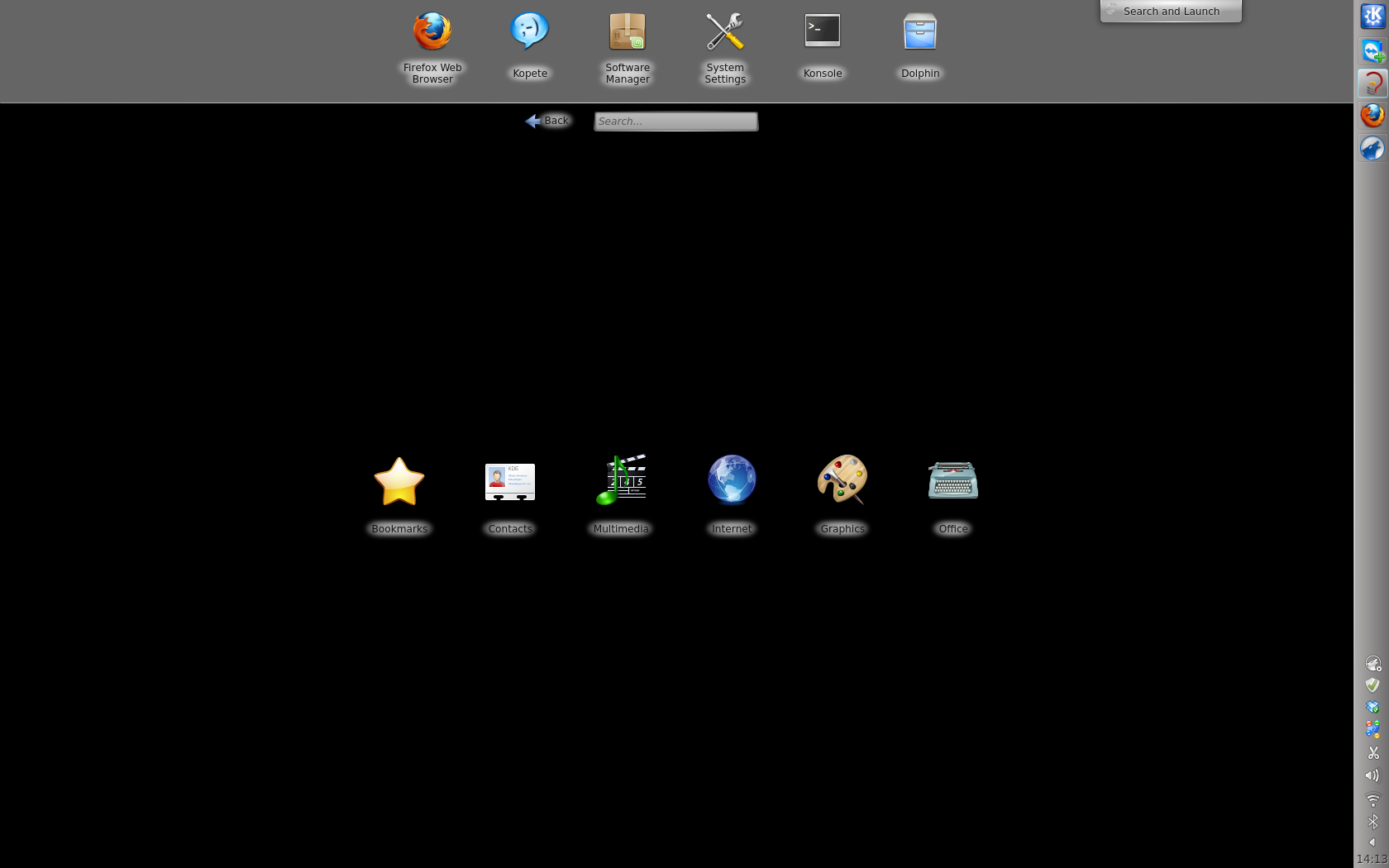This screenshot has height=868, width=1389.
Task: Open the KDE menu in side panel
Action: click(1372, 17)
